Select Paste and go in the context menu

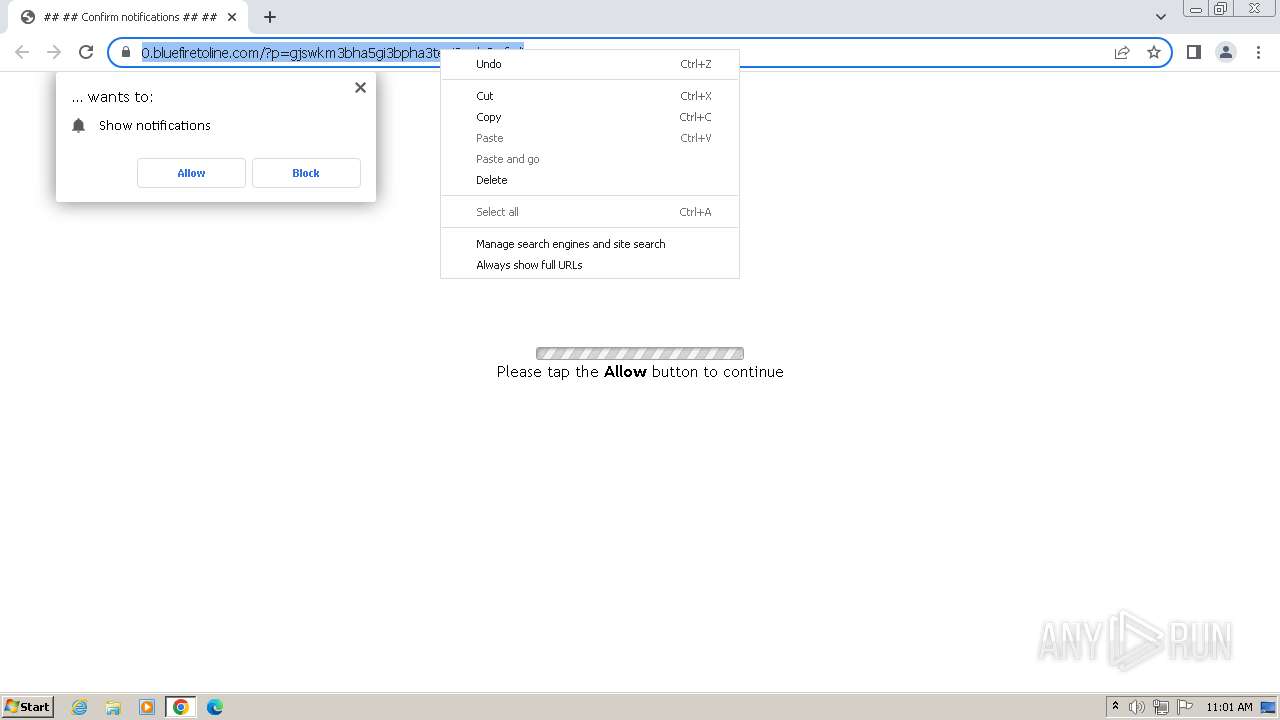coord(590,159)
